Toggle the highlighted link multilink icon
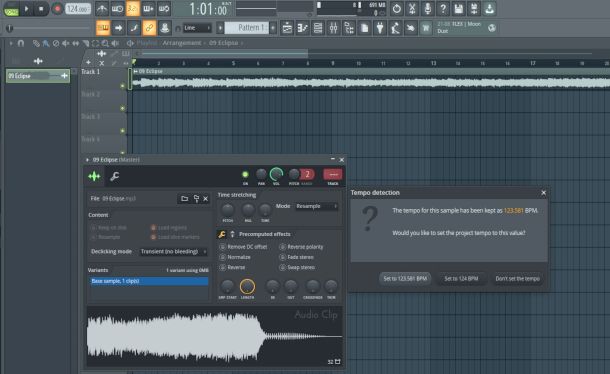 pos(149,28)
